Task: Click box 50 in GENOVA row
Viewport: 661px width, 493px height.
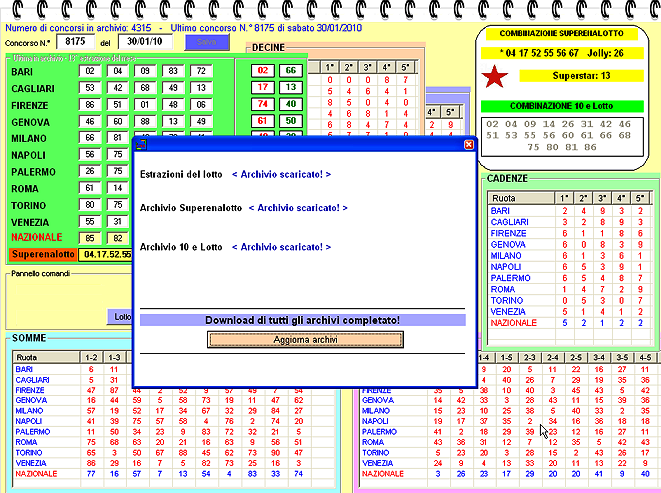Action: point(291,121)
